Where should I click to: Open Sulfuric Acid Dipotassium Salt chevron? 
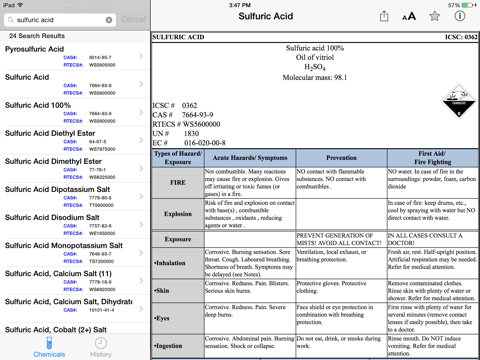141,196
